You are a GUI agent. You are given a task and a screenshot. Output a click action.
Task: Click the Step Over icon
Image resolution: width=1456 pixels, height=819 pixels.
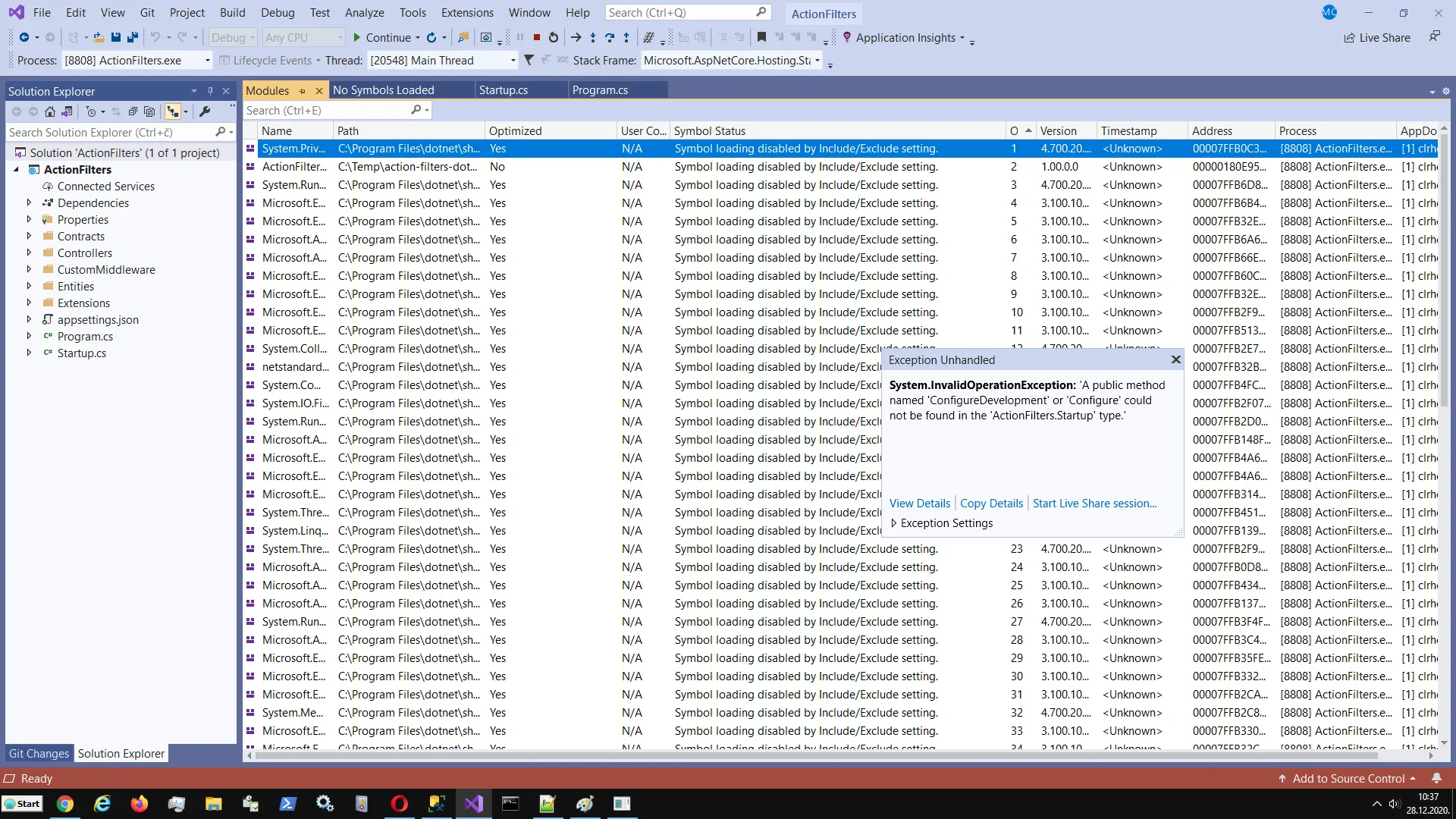[x=610, y=37]
